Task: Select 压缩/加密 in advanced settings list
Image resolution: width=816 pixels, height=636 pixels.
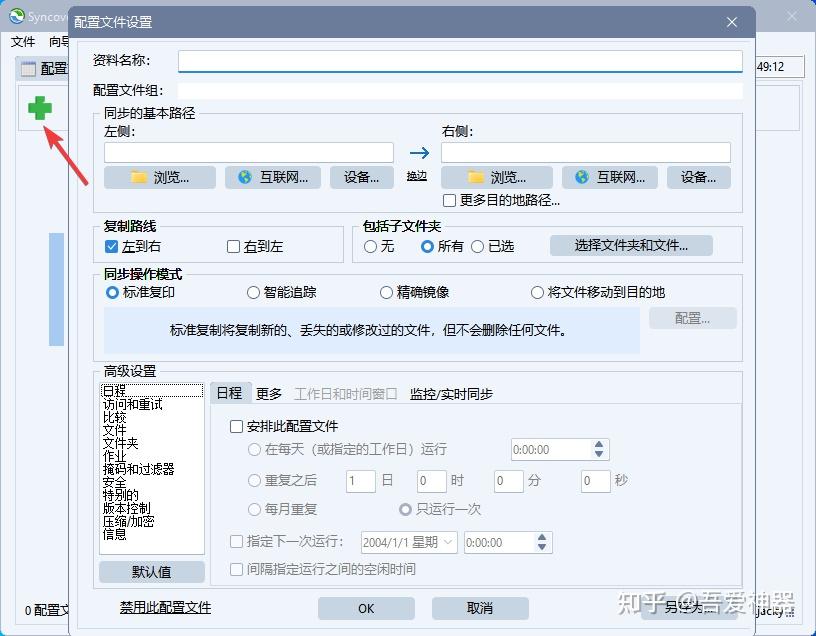Action: pyautogui.click(x=128, y=521)
